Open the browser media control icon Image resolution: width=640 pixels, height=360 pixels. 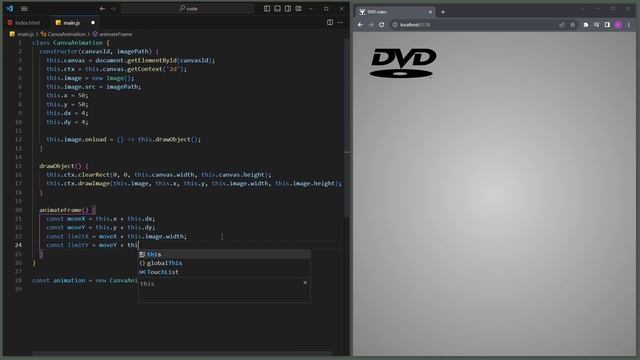coord(596,25)
